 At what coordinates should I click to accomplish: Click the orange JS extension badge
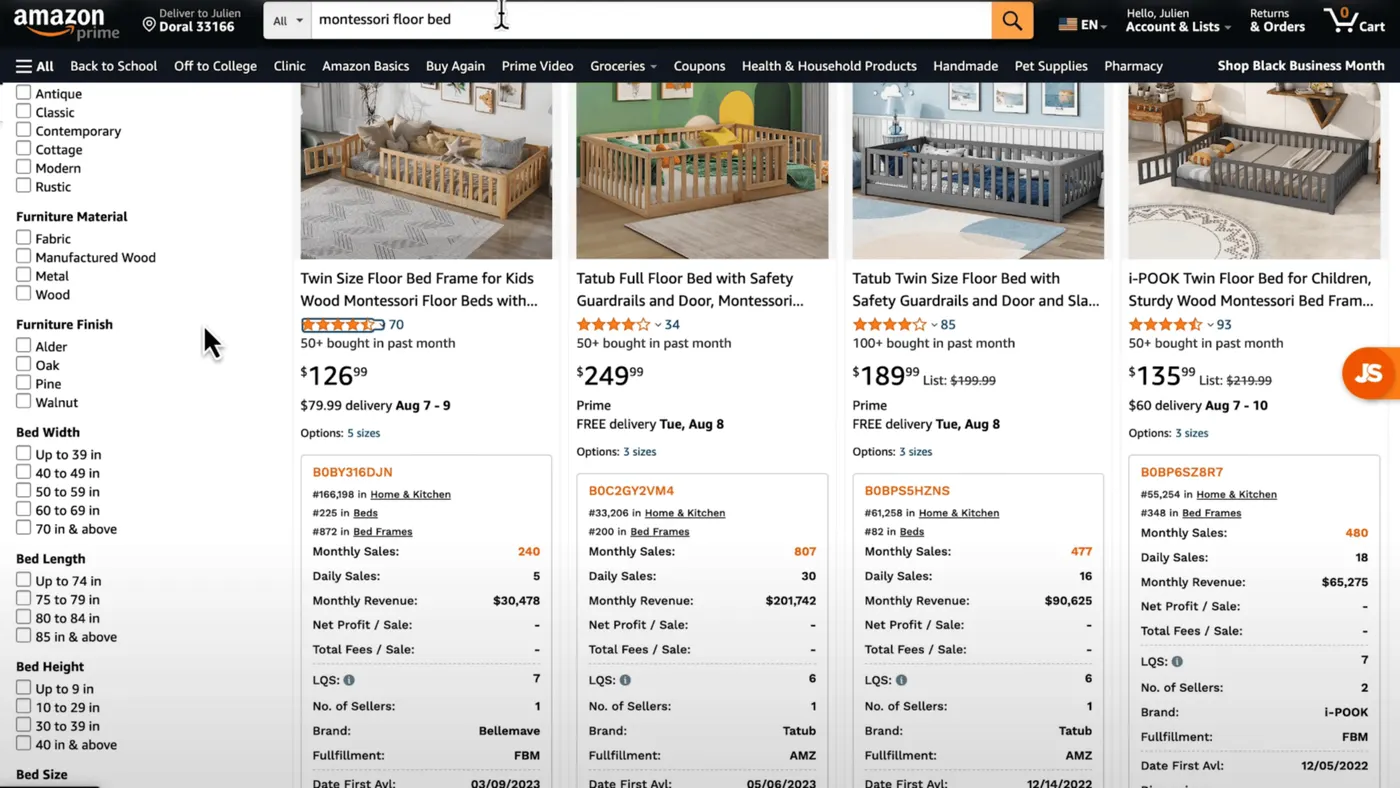click(x=1369, y=373)
